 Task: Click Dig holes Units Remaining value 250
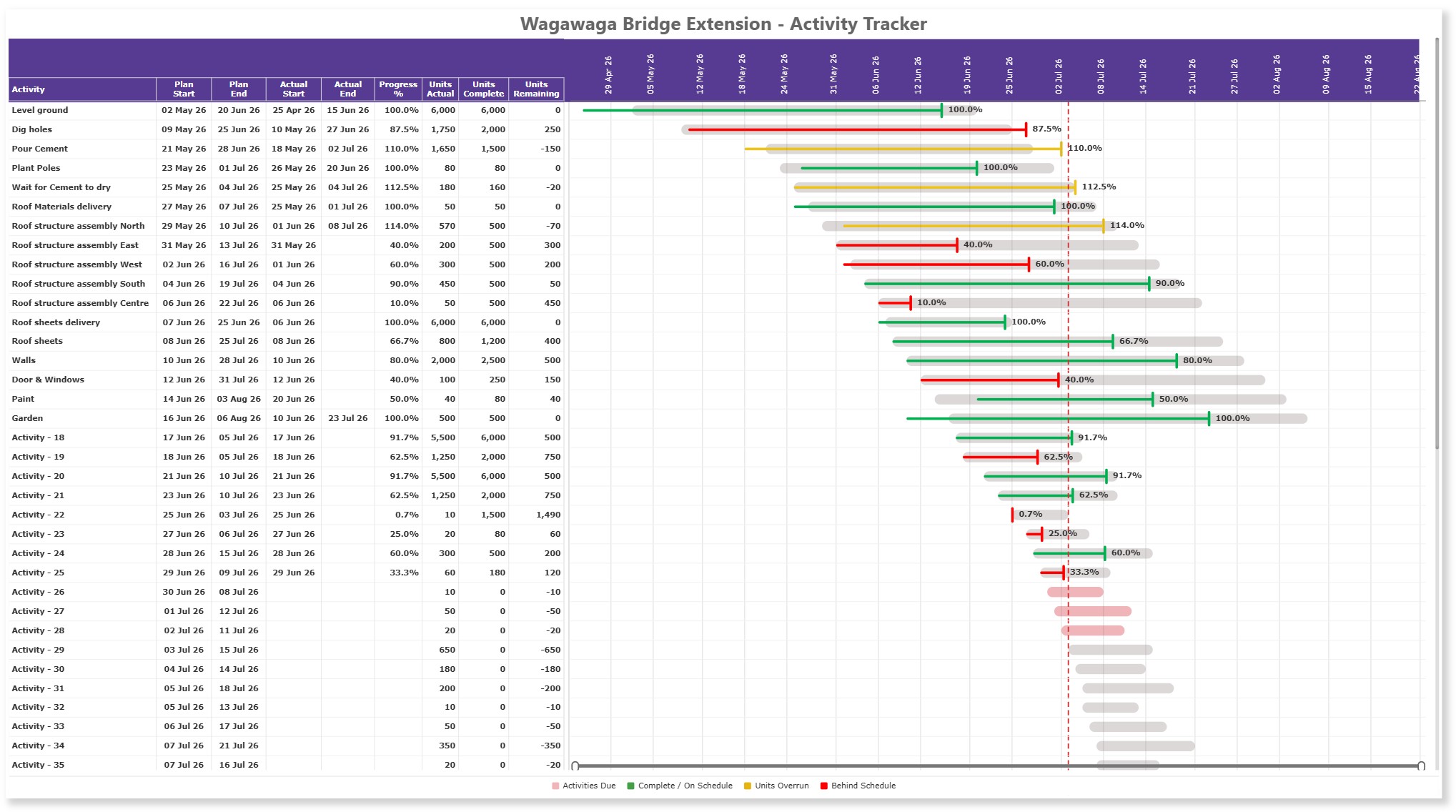point(552,129)
